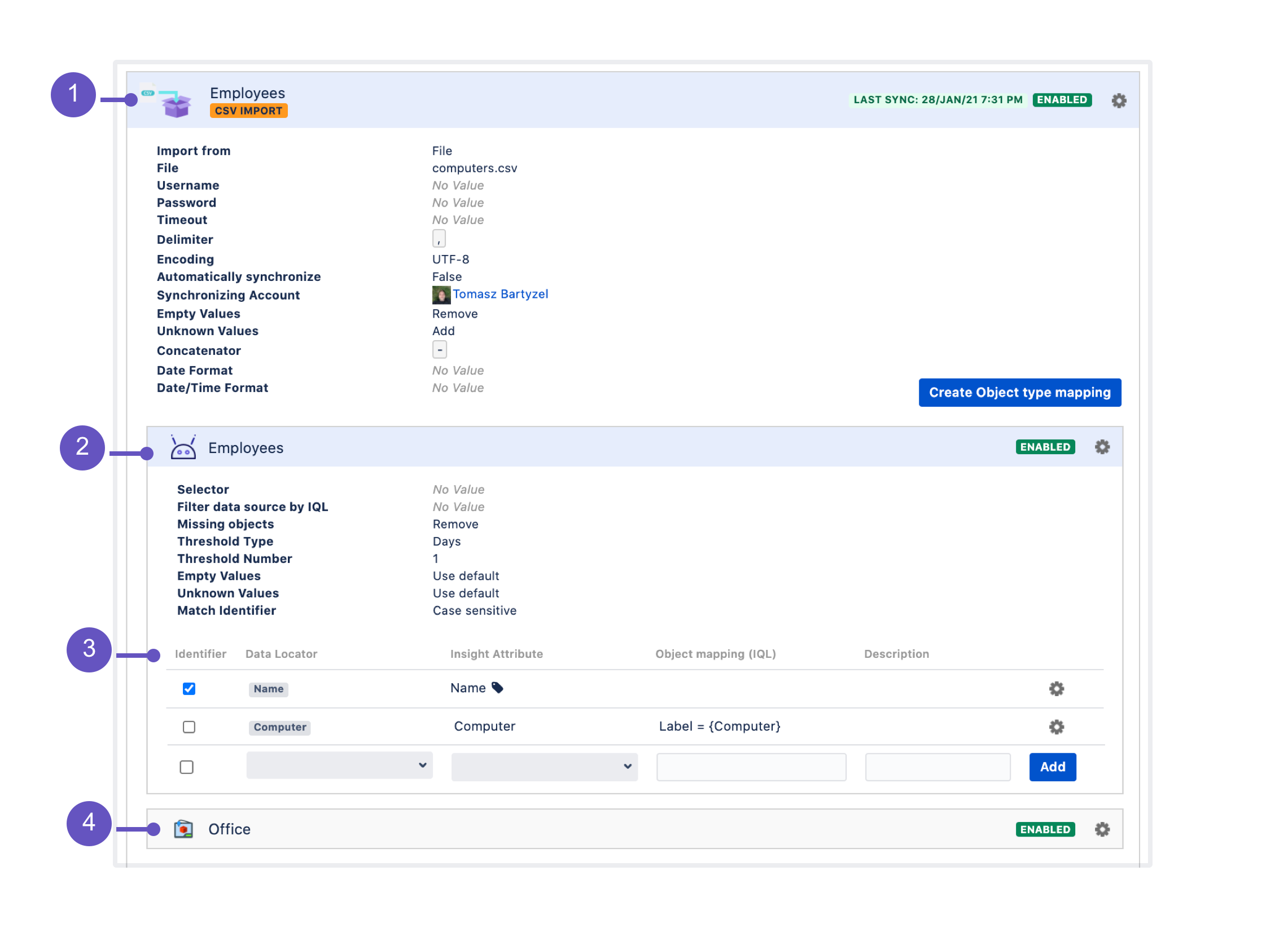Open the CSV import settings gear
The image size is (1288, 941).
click(x=1119, y=101)
